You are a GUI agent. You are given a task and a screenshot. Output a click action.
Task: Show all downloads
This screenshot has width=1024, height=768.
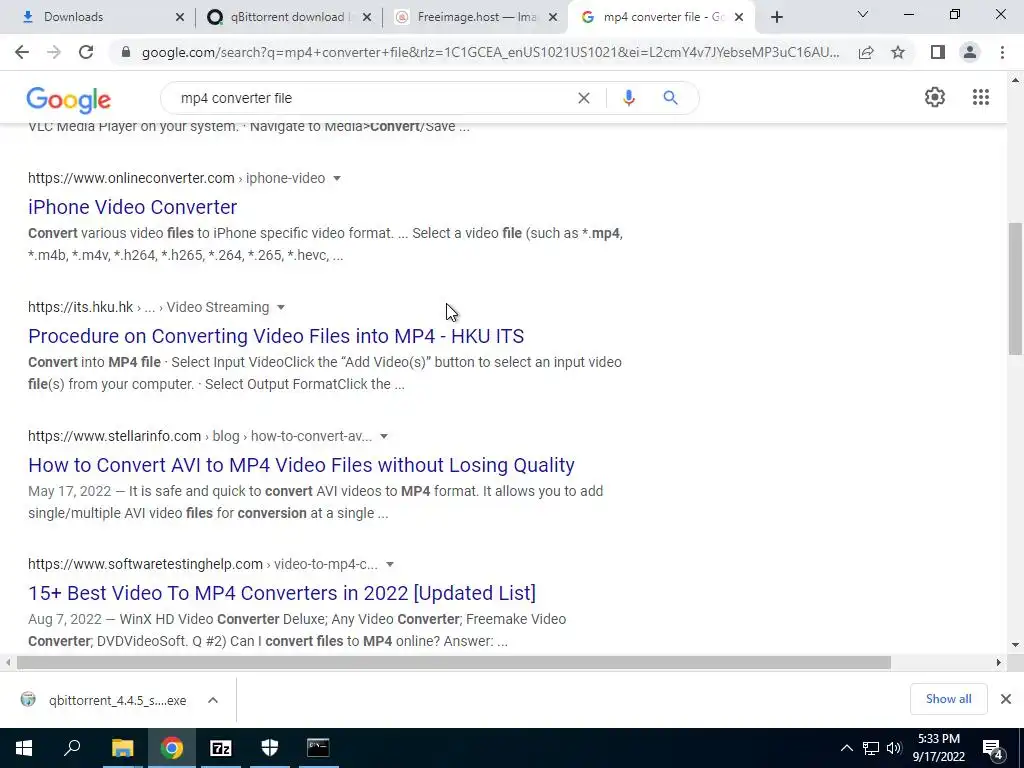click(x=948, y=699)
